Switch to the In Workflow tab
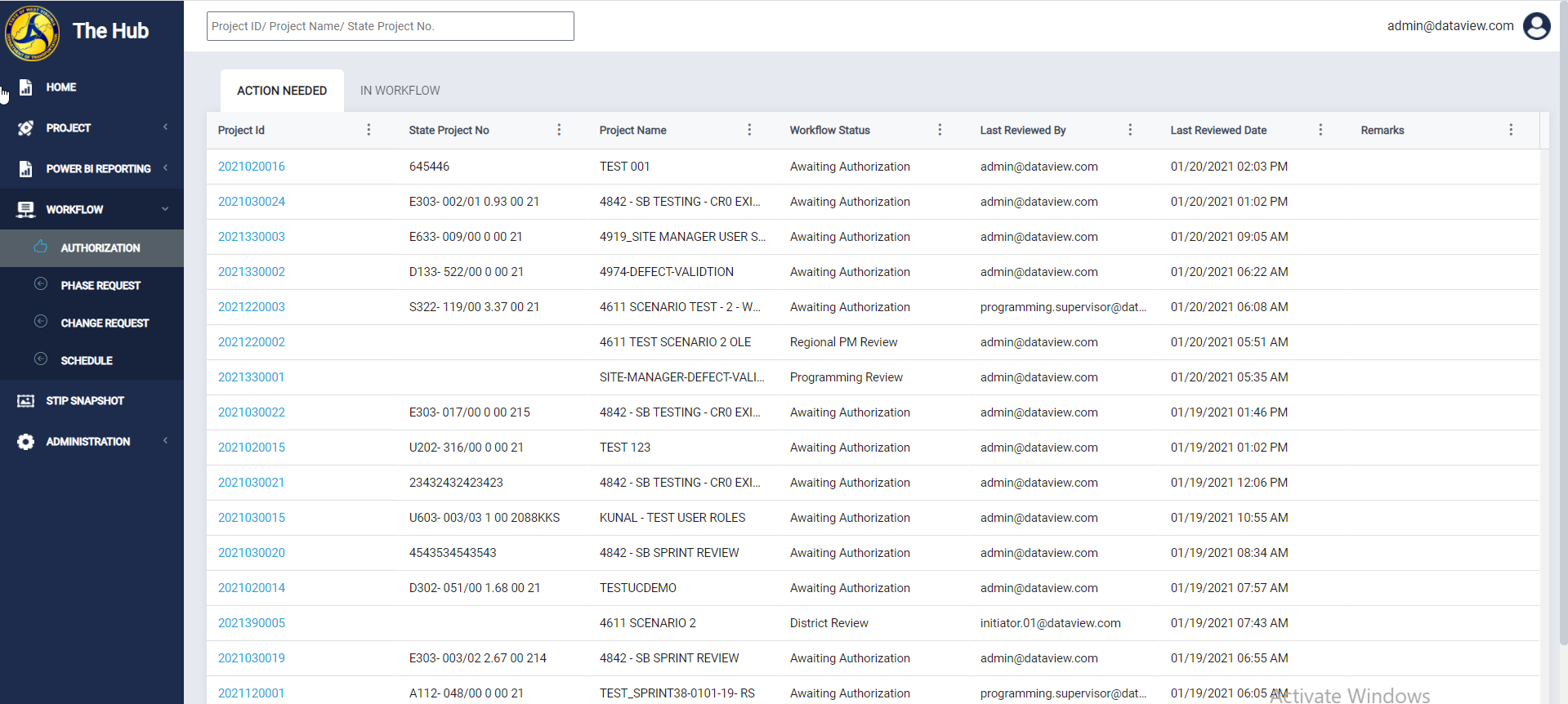This screenshot has width=1568, height=704. [x=400, y=91]
